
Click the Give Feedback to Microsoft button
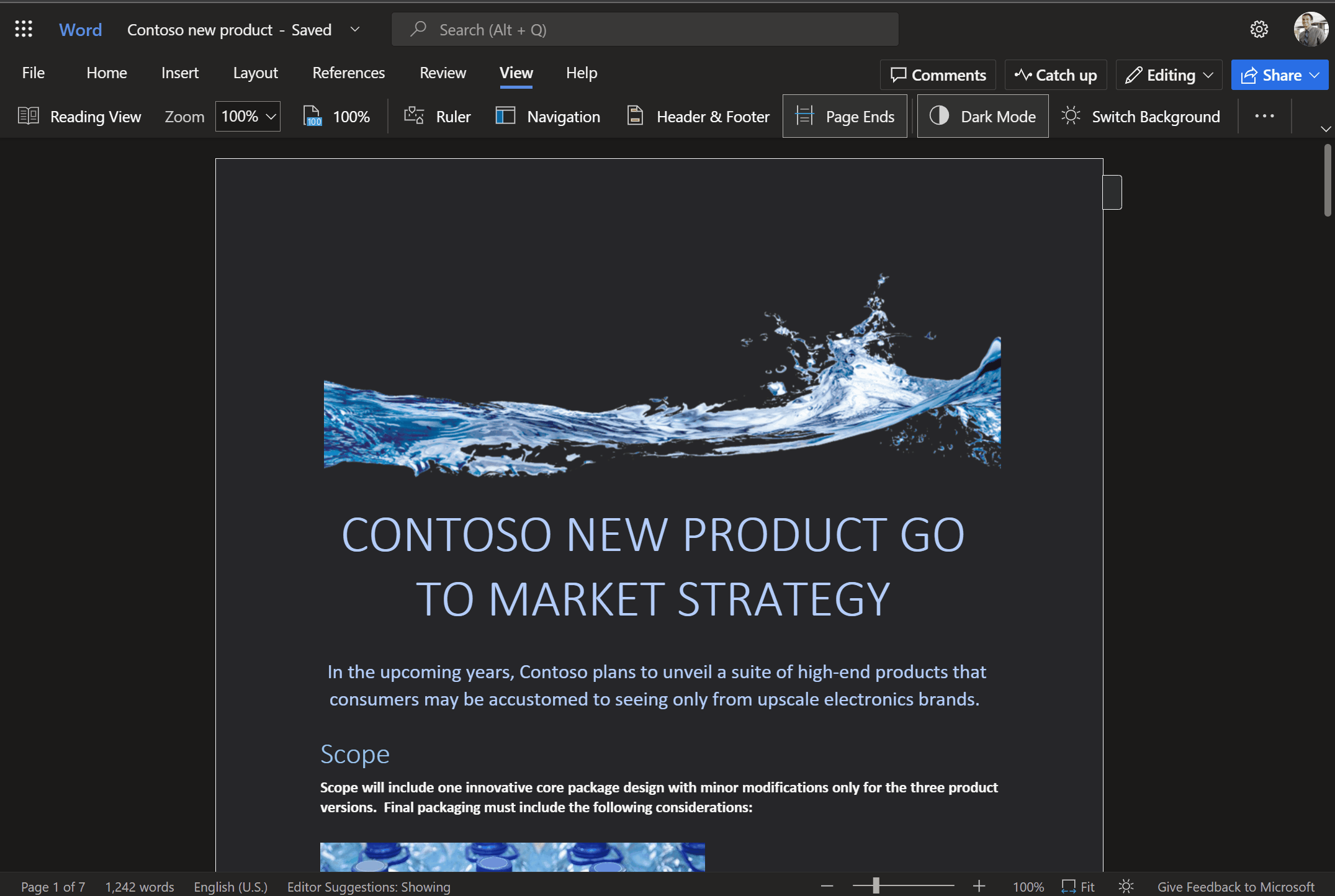tap(1236, 885)
